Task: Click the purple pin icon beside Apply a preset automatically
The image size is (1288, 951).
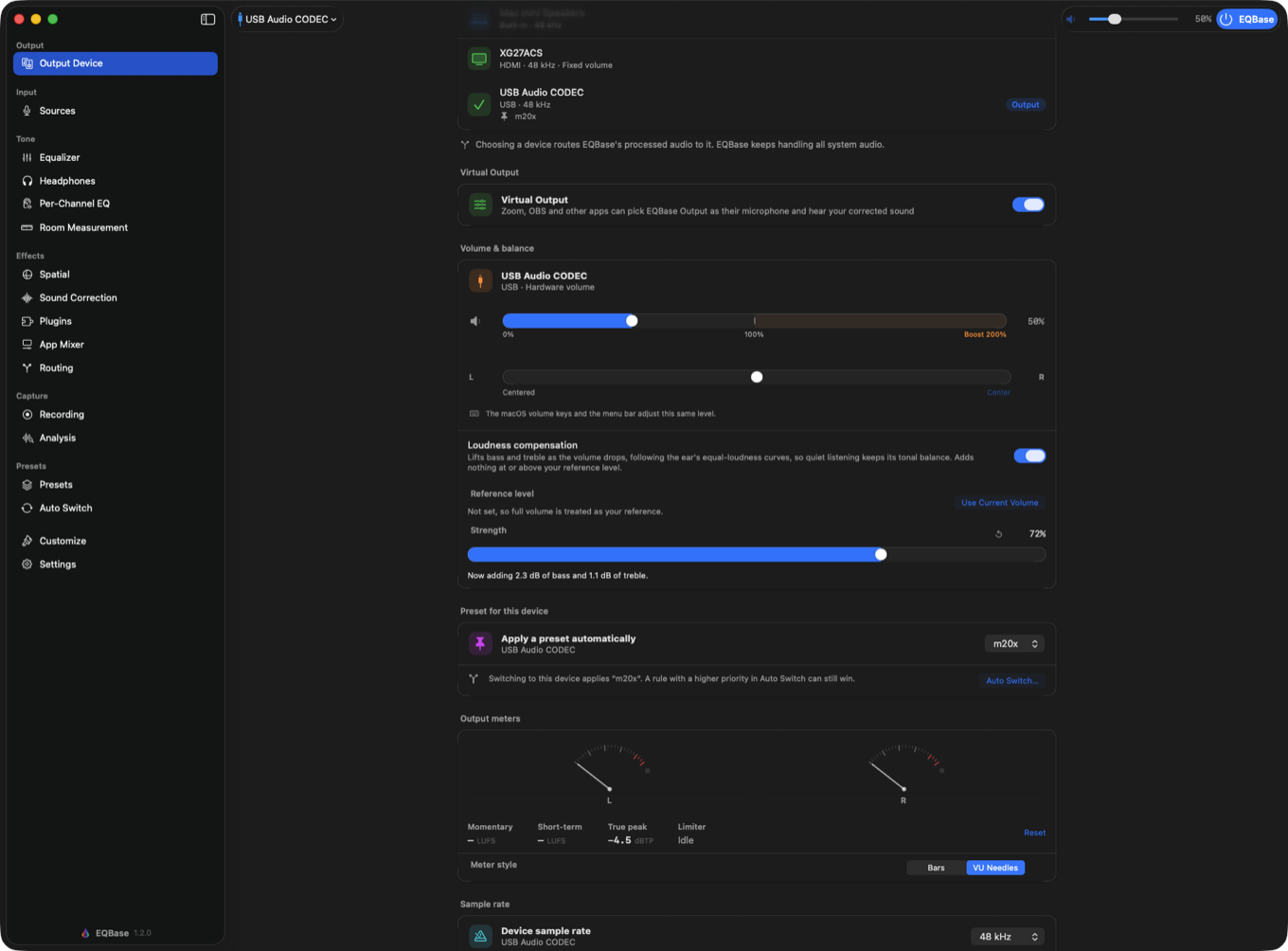Action: [480, 643]
